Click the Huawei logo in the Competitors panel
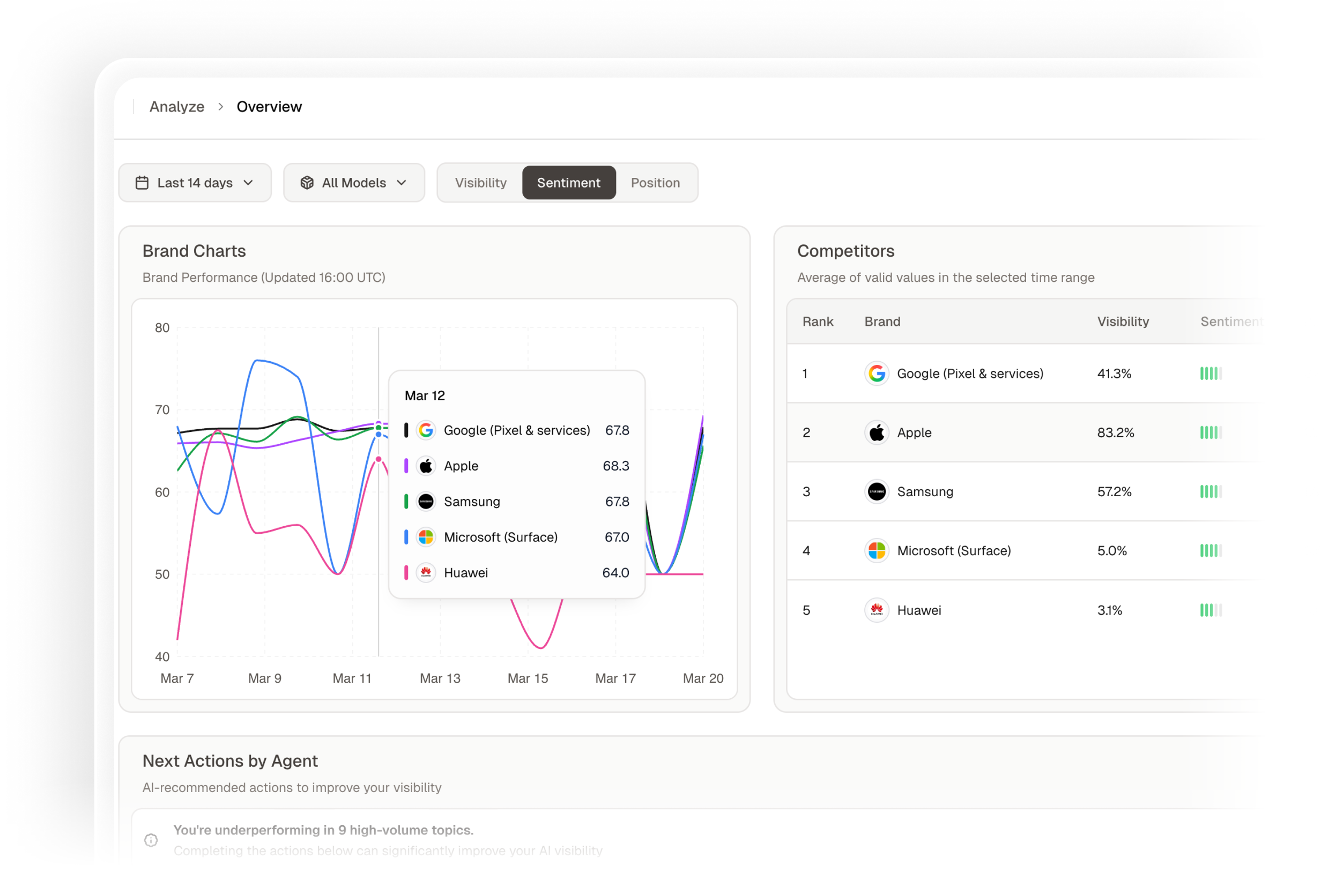The height and width of the screenshot is (896, 1321). point(877,610)
